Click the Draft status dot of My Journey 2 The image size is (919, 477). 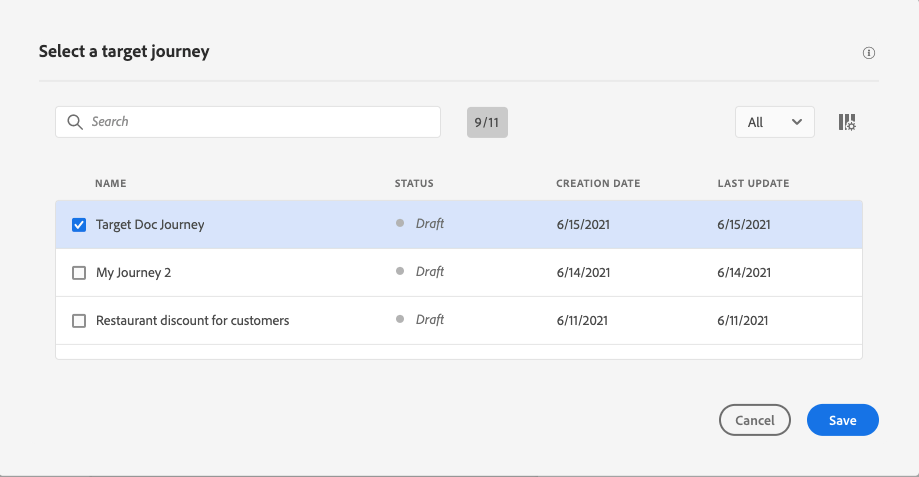(400, 272)
